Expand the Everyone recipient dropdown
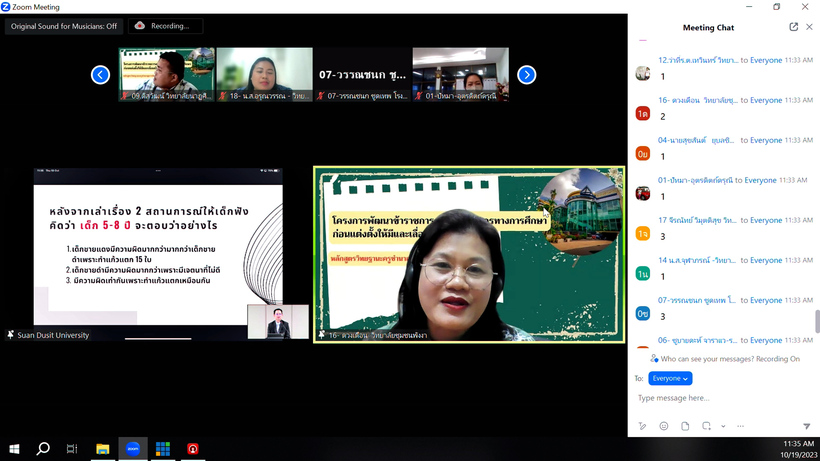820x461 pixels. [x=670, y=379]
